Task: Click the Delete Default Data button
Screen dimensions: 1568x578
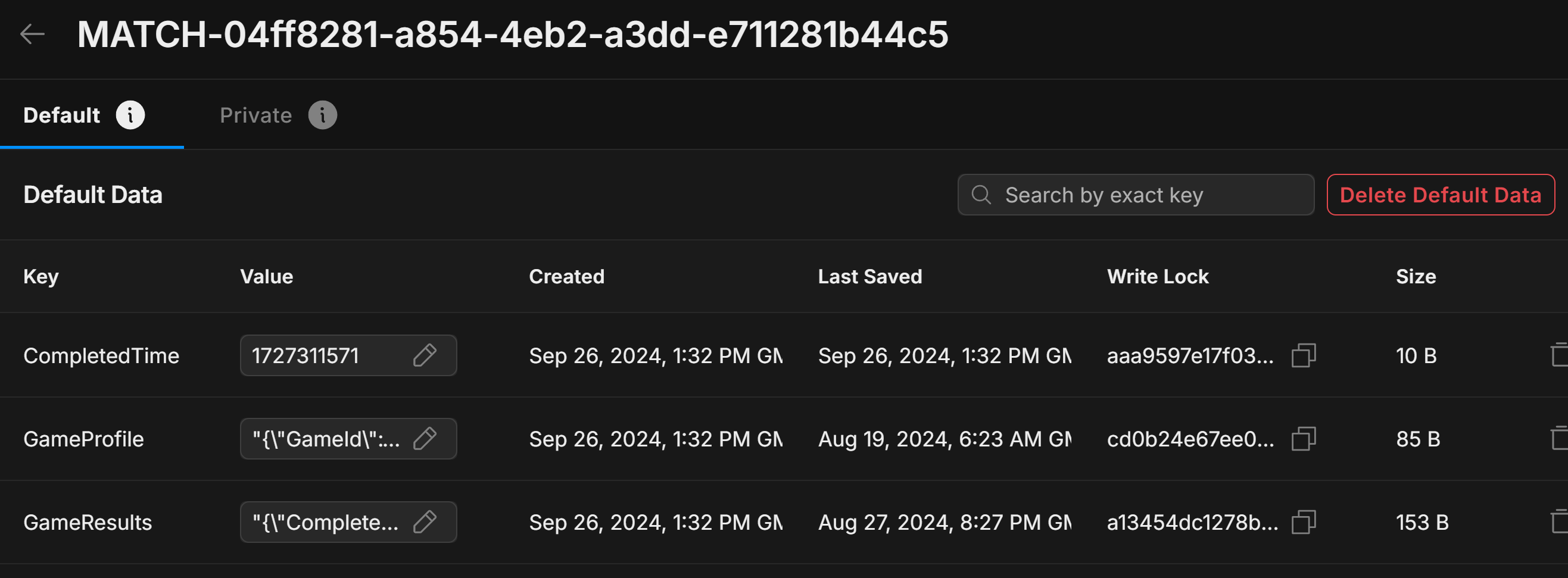Action: [1441, 195]
